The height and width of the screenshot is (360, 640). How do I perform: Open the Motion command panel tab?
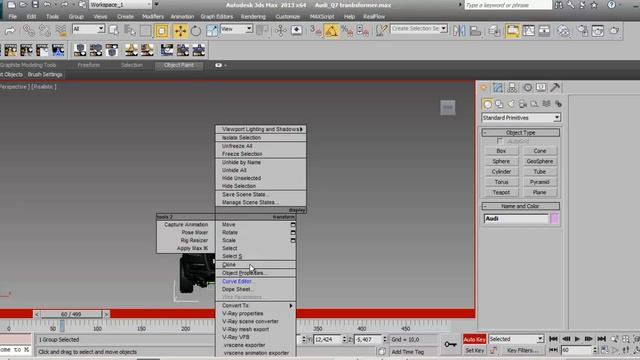click(527, 87)
